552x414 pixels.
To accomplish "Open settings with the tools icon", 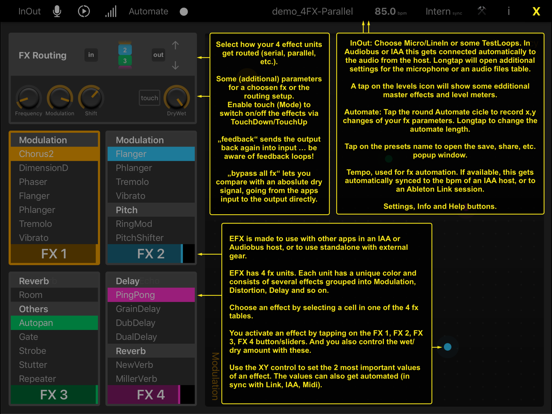I will click(x=482, y=11).
